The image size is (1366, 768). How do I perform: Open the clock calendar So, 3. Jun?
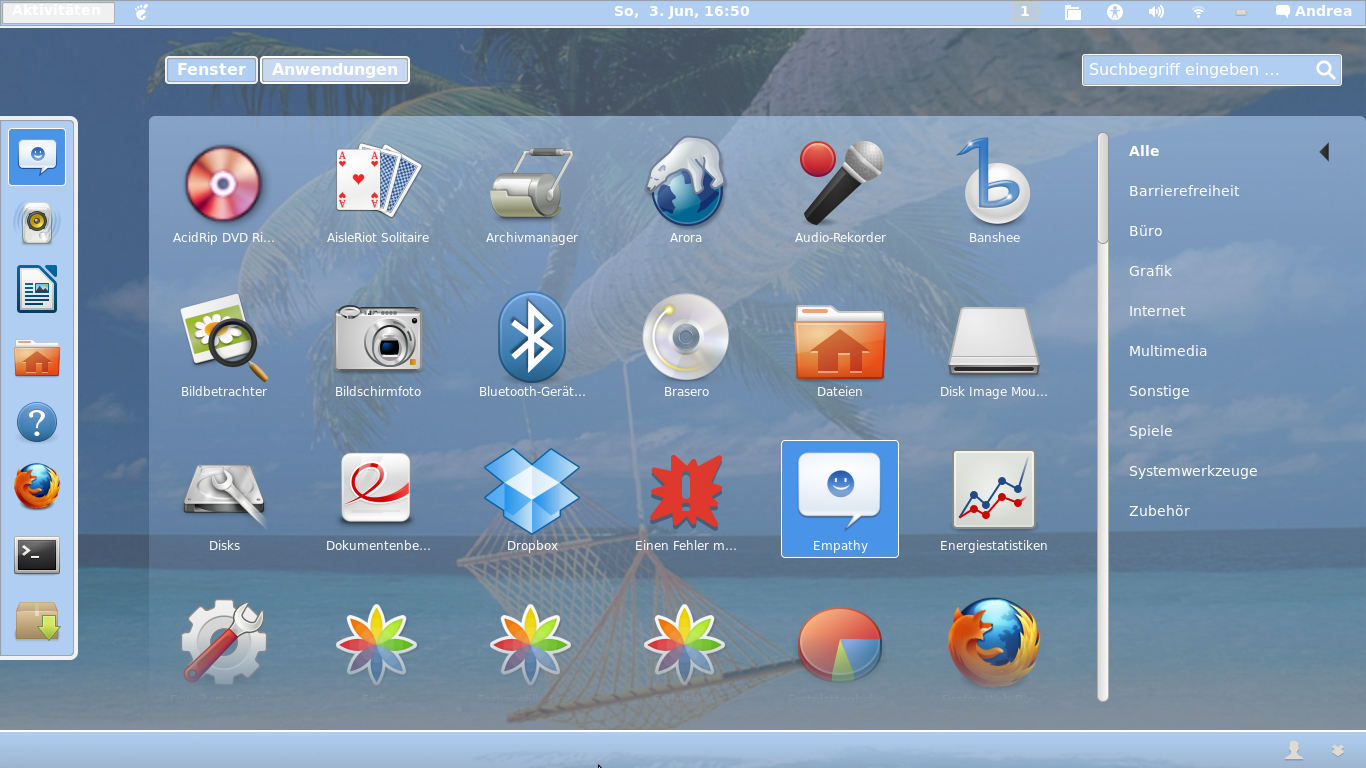[x=681, y=12]
